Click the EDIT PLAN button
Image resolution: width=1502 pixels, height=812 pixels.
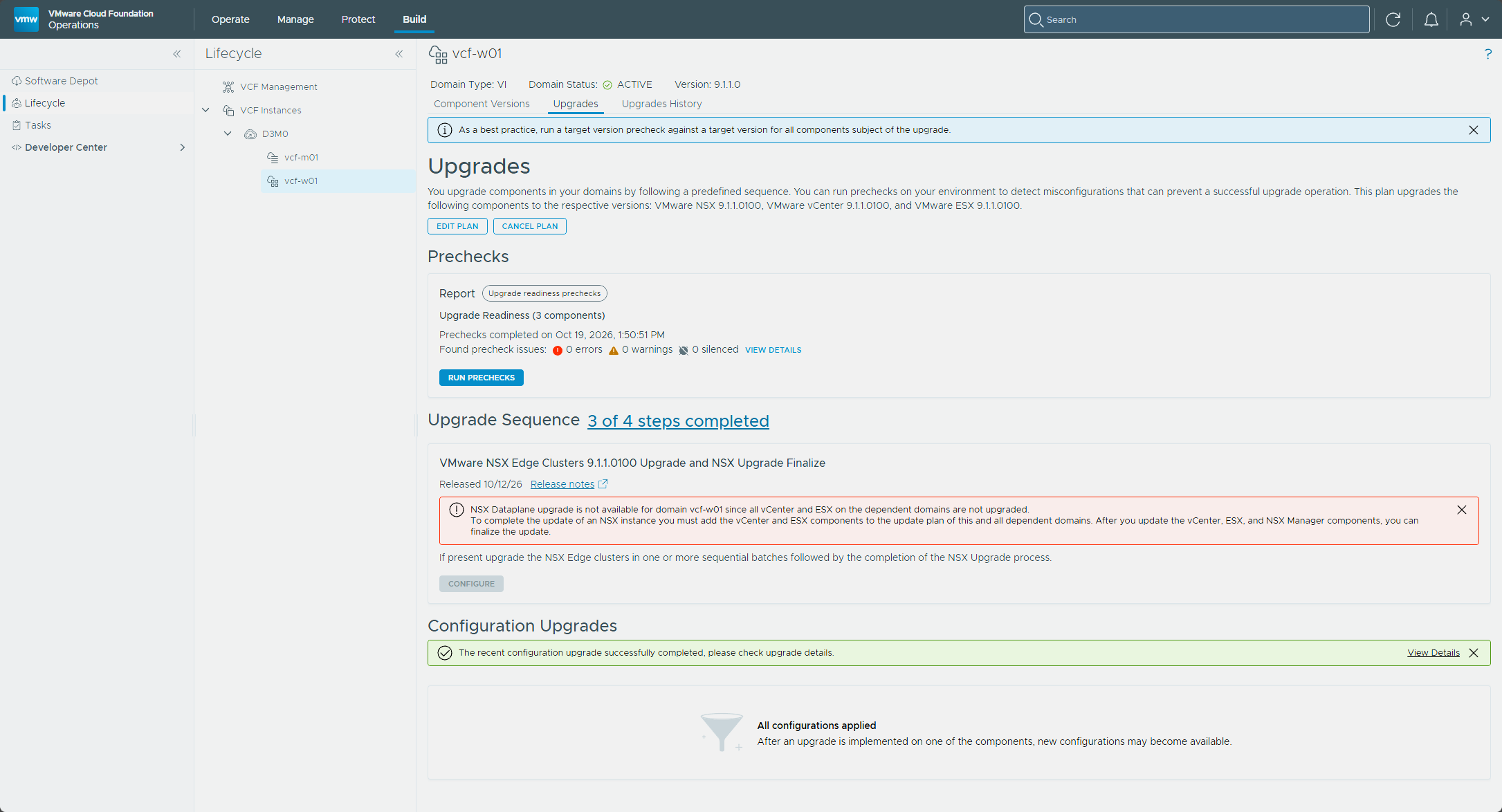tap(457, 226)
